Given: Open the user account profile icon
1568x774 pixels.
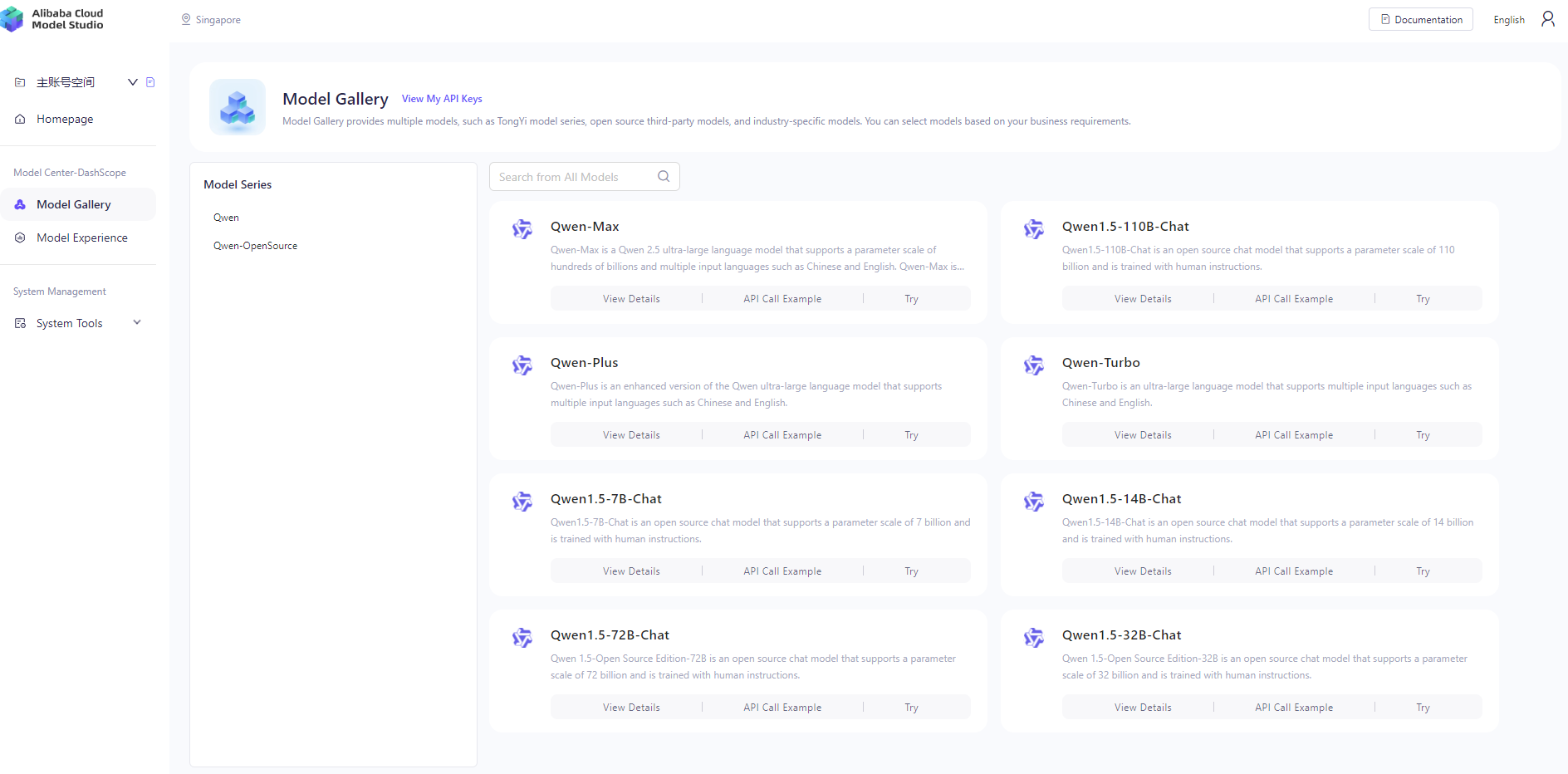Looking at the screenshot, I should 1548,18.
